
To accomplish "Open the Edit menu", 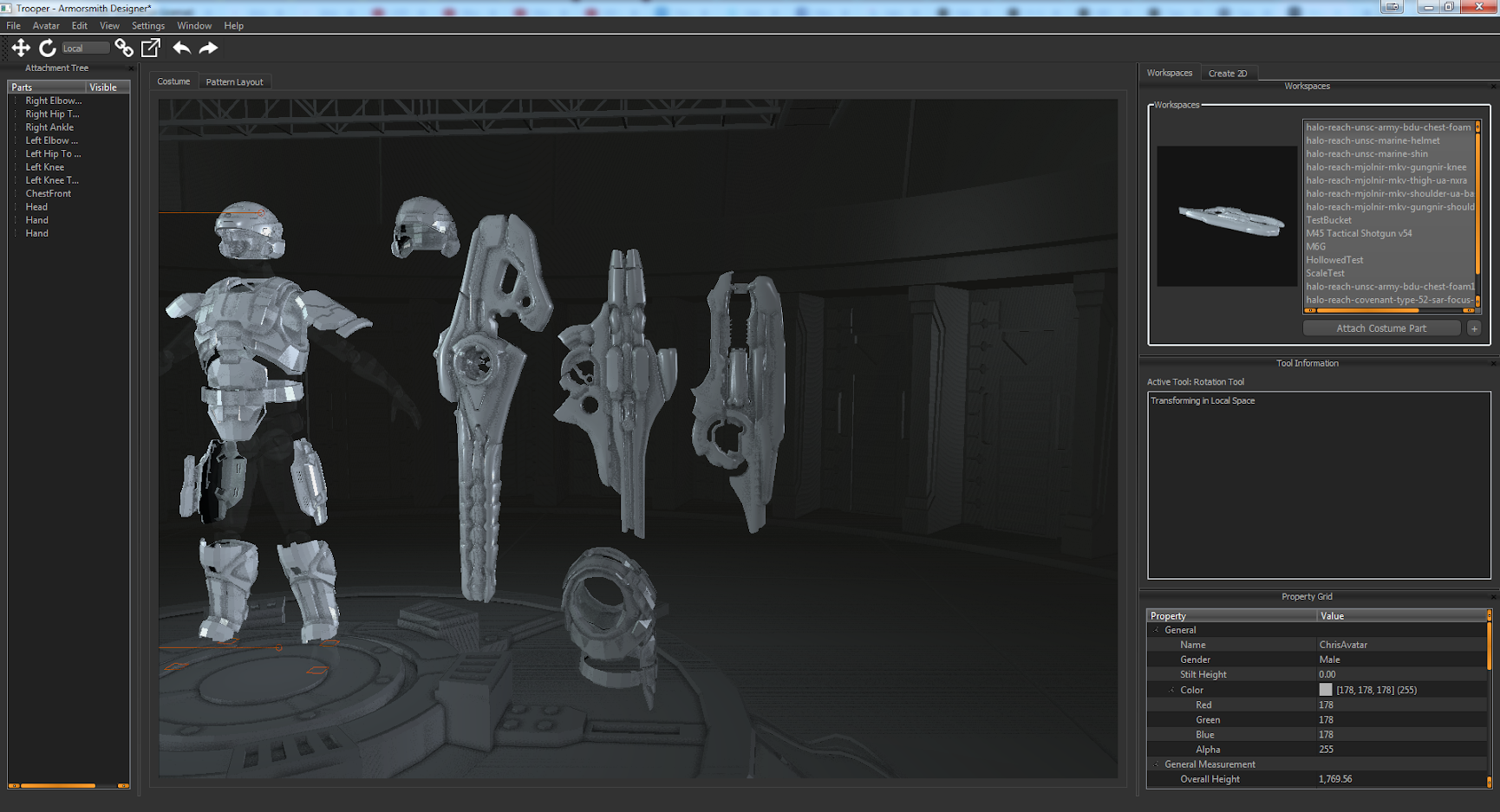I will coord(80,26).
